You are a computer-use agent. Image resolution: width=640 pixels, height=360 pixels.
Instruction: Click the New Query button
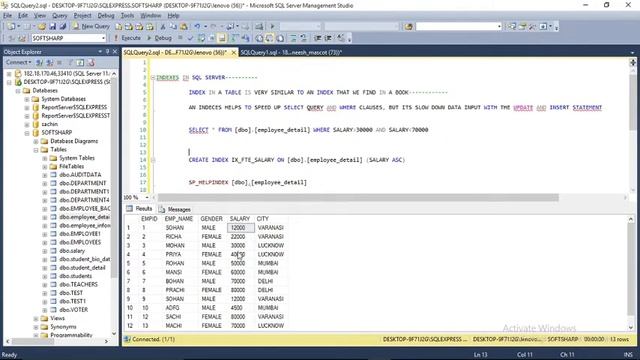(91, 27)
